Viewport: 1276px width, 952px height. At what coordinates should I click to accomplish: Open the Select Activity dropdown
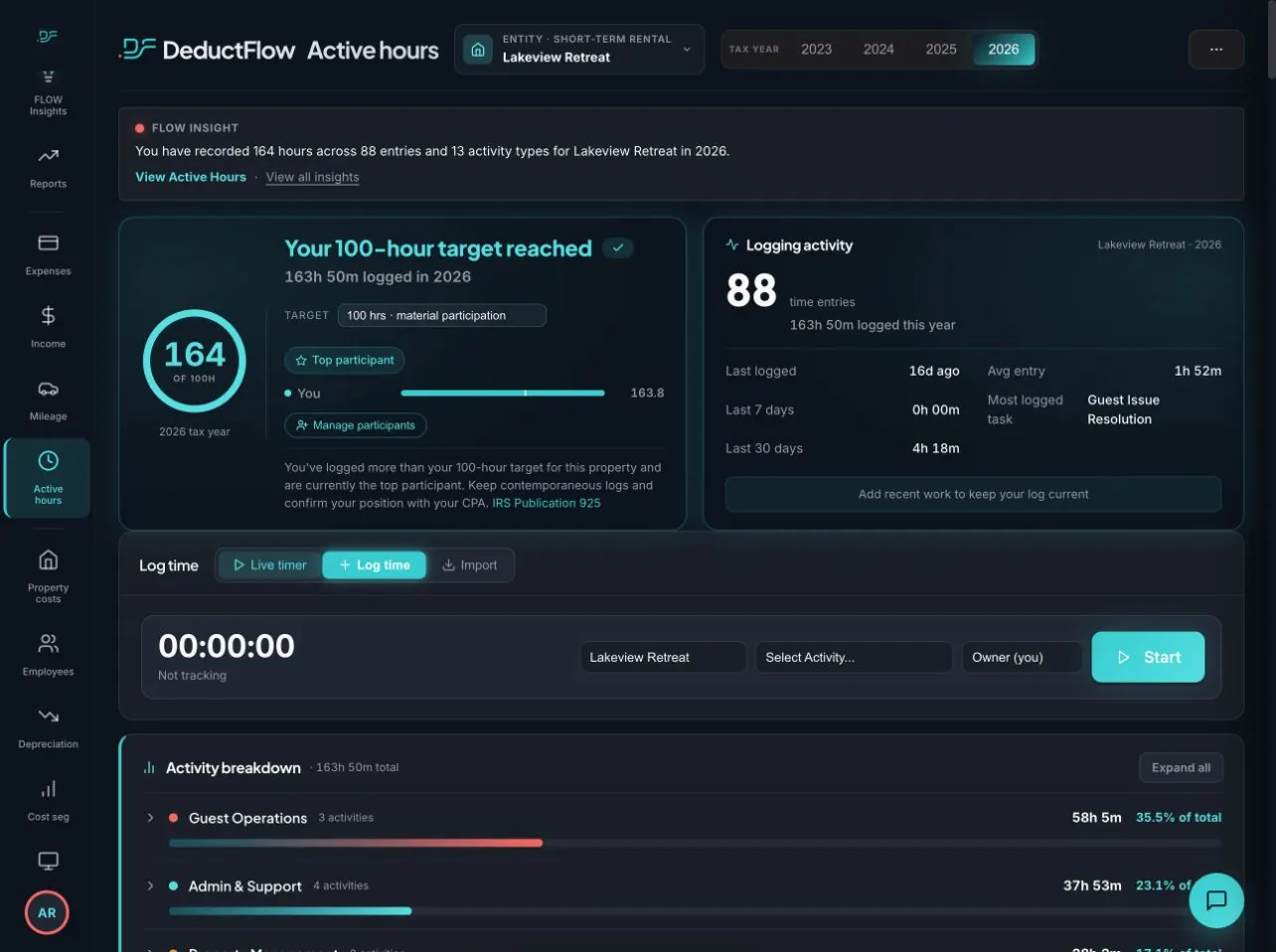coord(854,657)
